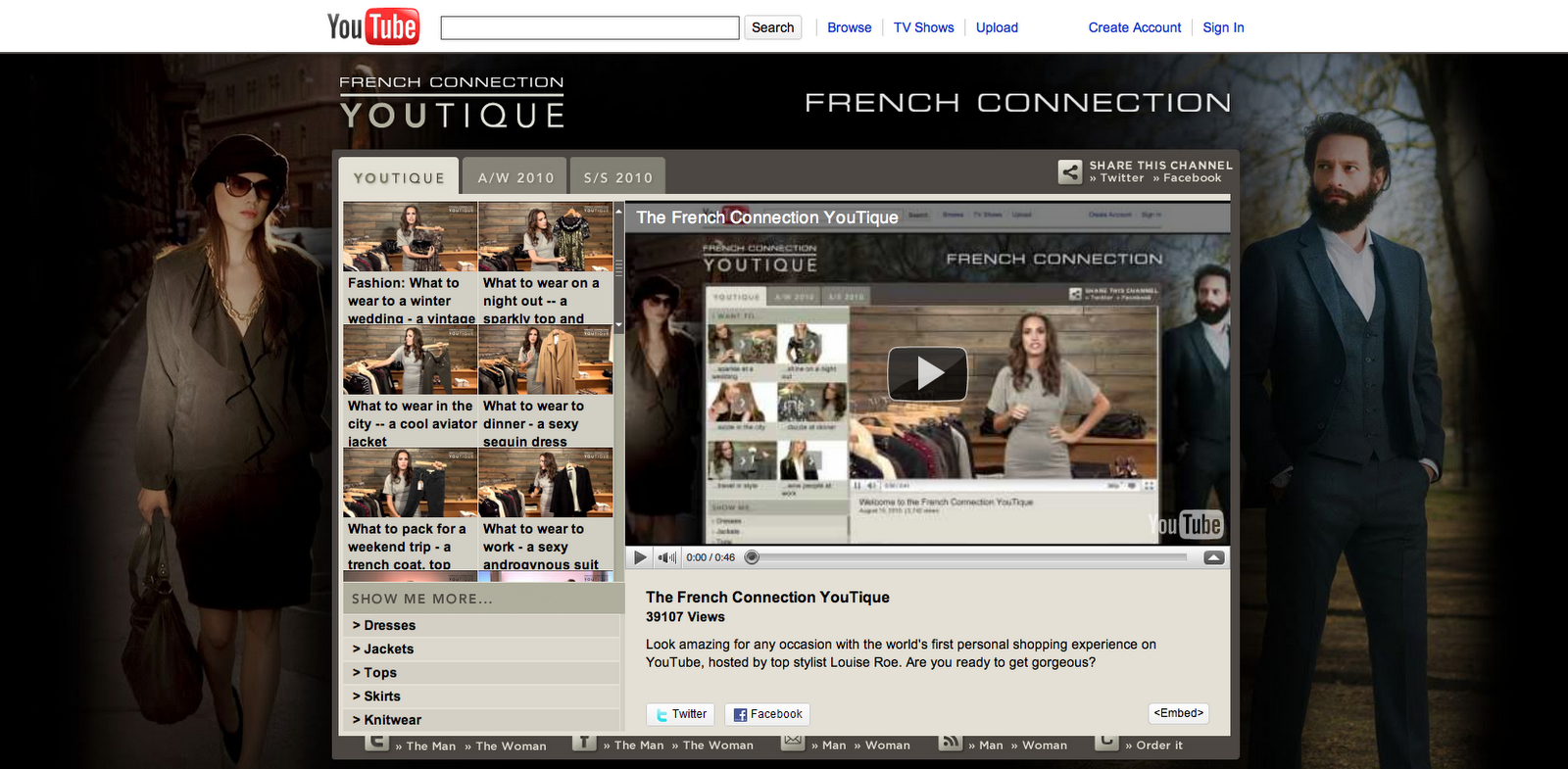Click 'Woman' link beside the envelope icon
Screen dimensions: 1568x769
point(882,745)
